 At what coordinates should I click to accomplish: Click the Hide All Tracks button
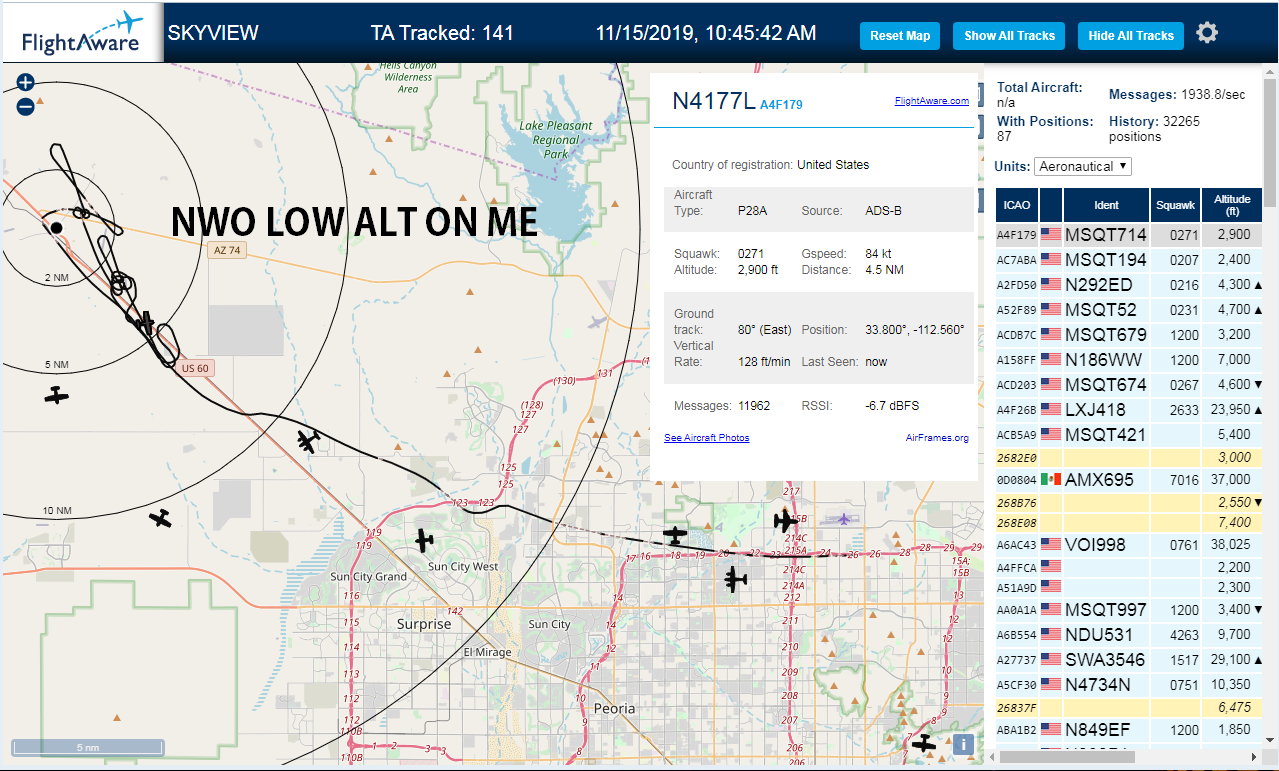coord(1131,36)
